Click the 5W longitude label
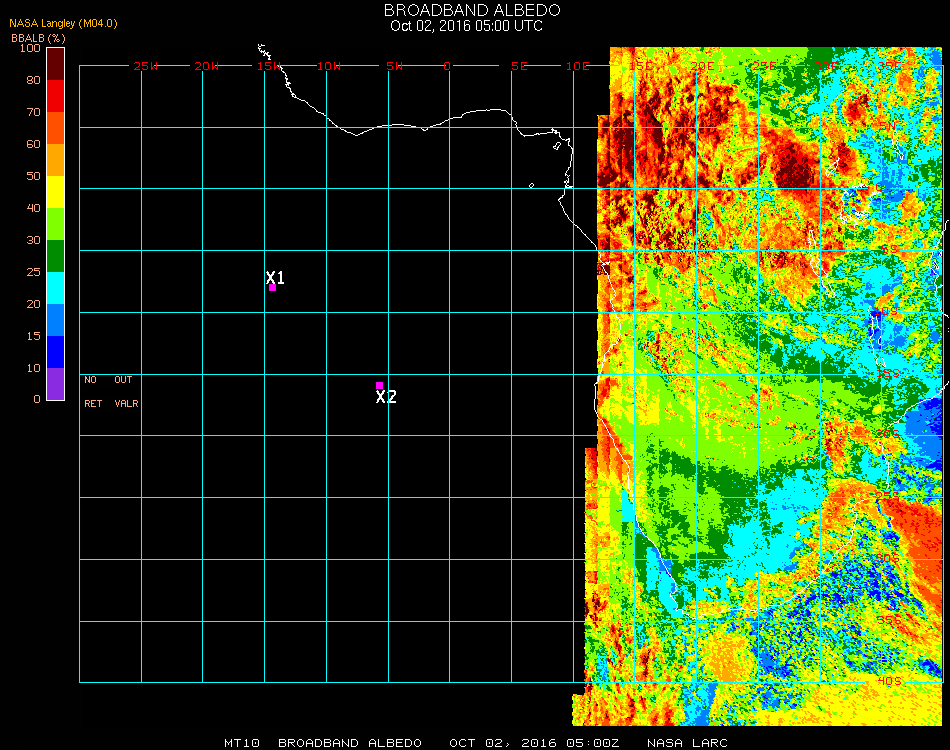This screenshot has width=950, height=750. pyautogui.click(x=394, y=66)
